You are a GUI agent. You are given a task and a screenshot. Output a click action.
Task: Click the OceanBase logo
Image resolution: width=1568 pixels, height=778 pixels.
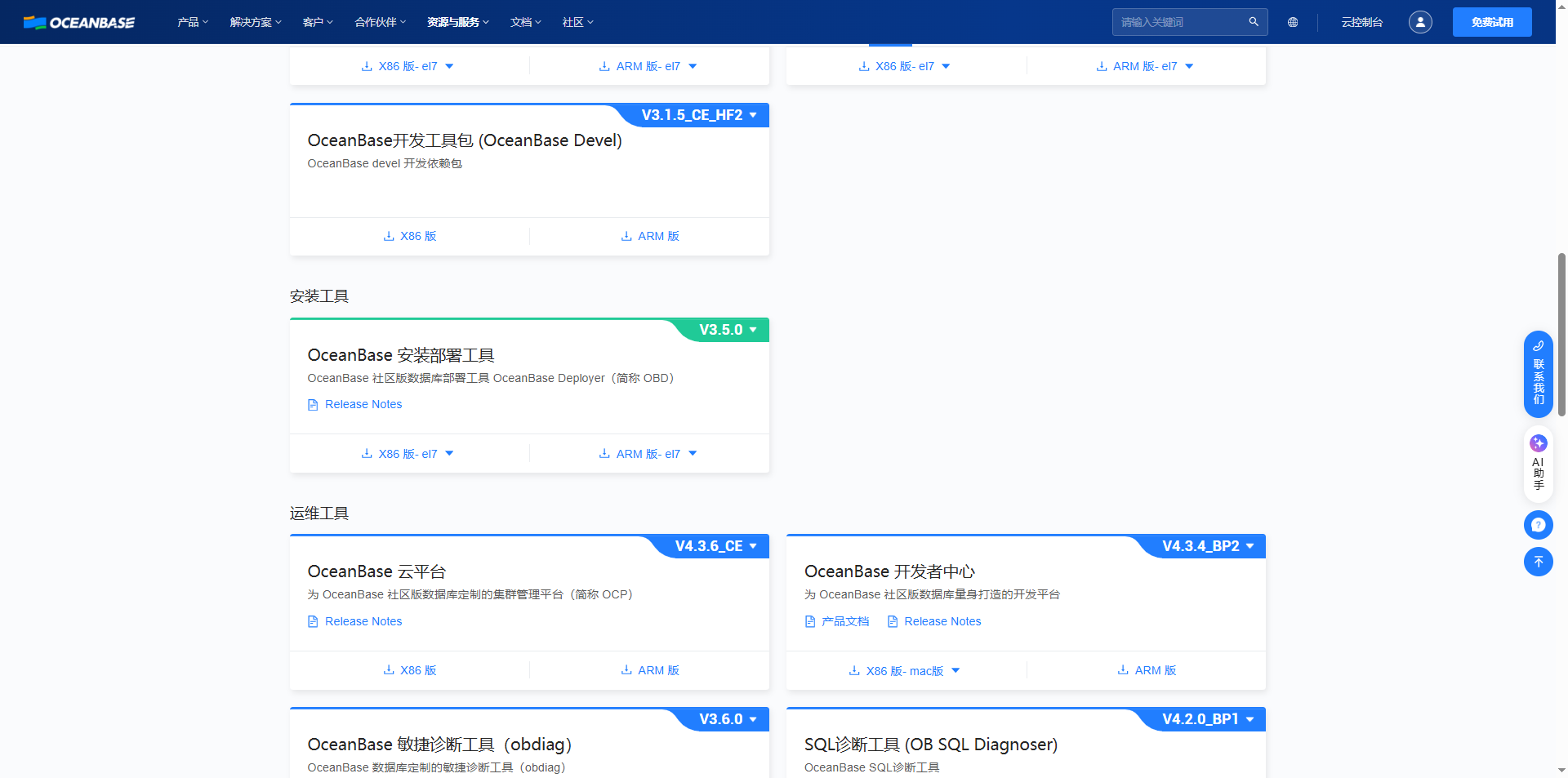(79, 22)
